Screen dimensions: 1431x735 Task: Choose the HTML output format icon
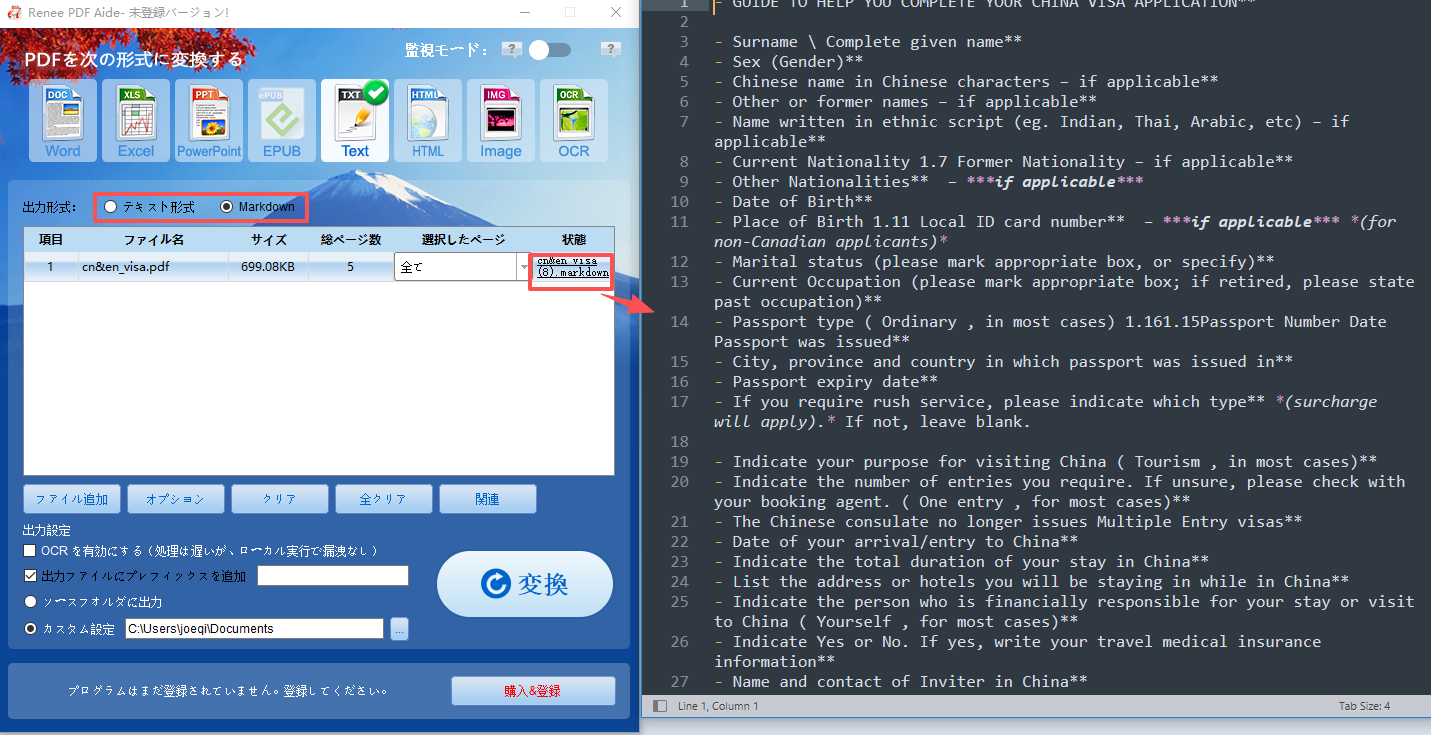[428, 121]
